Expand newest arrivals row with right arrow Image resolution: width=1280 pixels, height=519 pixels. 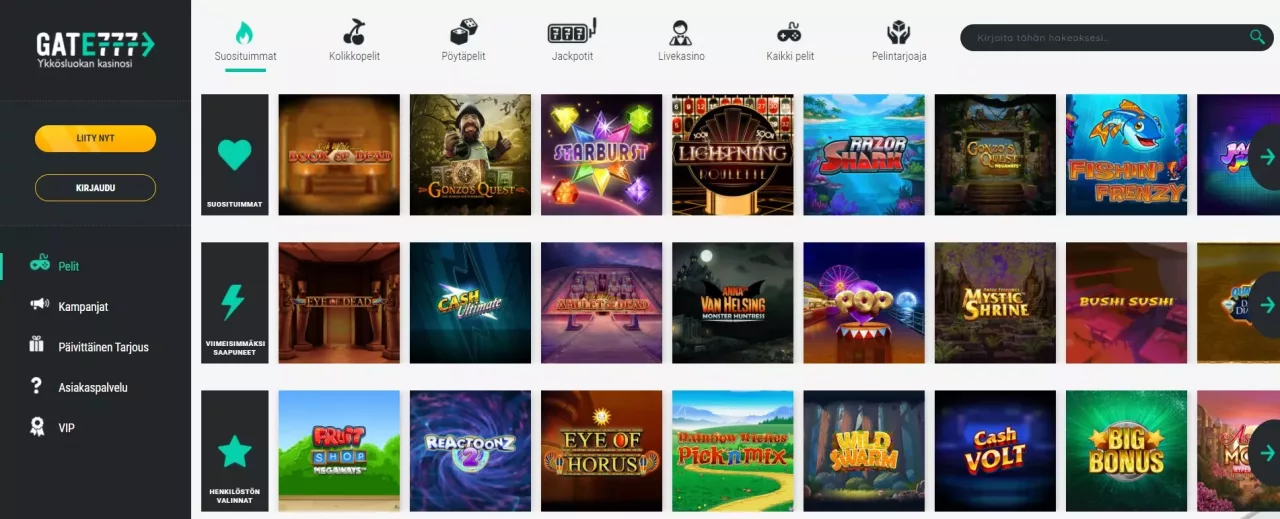(x=1266, y=304)
